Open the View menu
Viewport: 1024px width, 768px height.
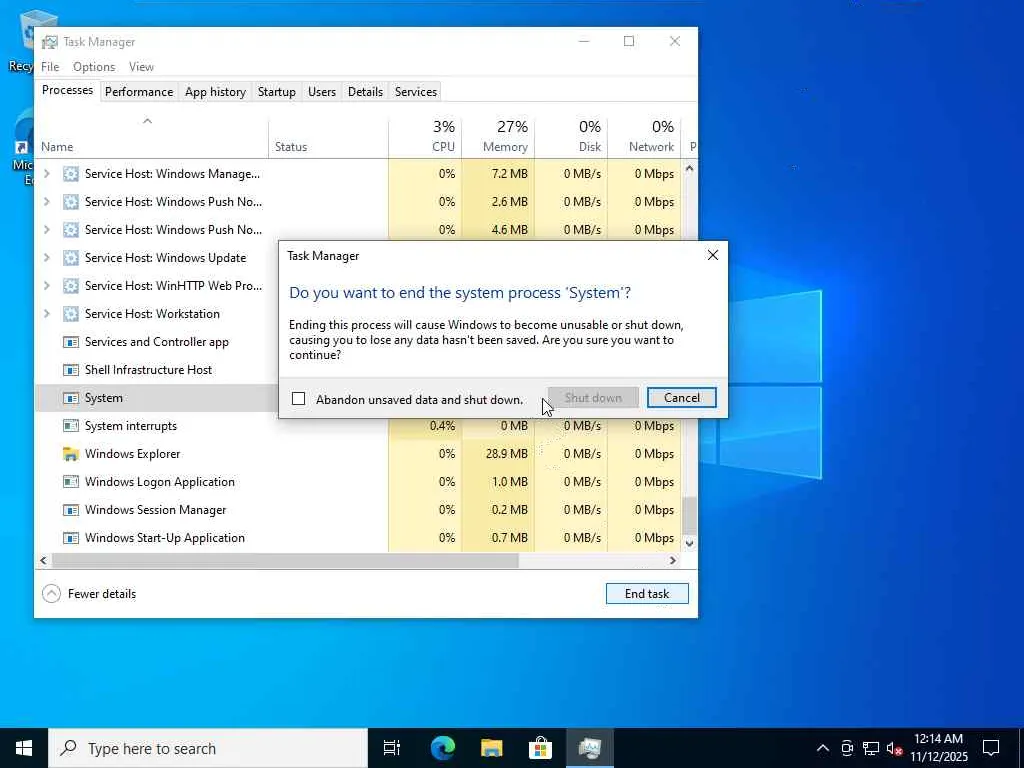[x=141, y=67]
